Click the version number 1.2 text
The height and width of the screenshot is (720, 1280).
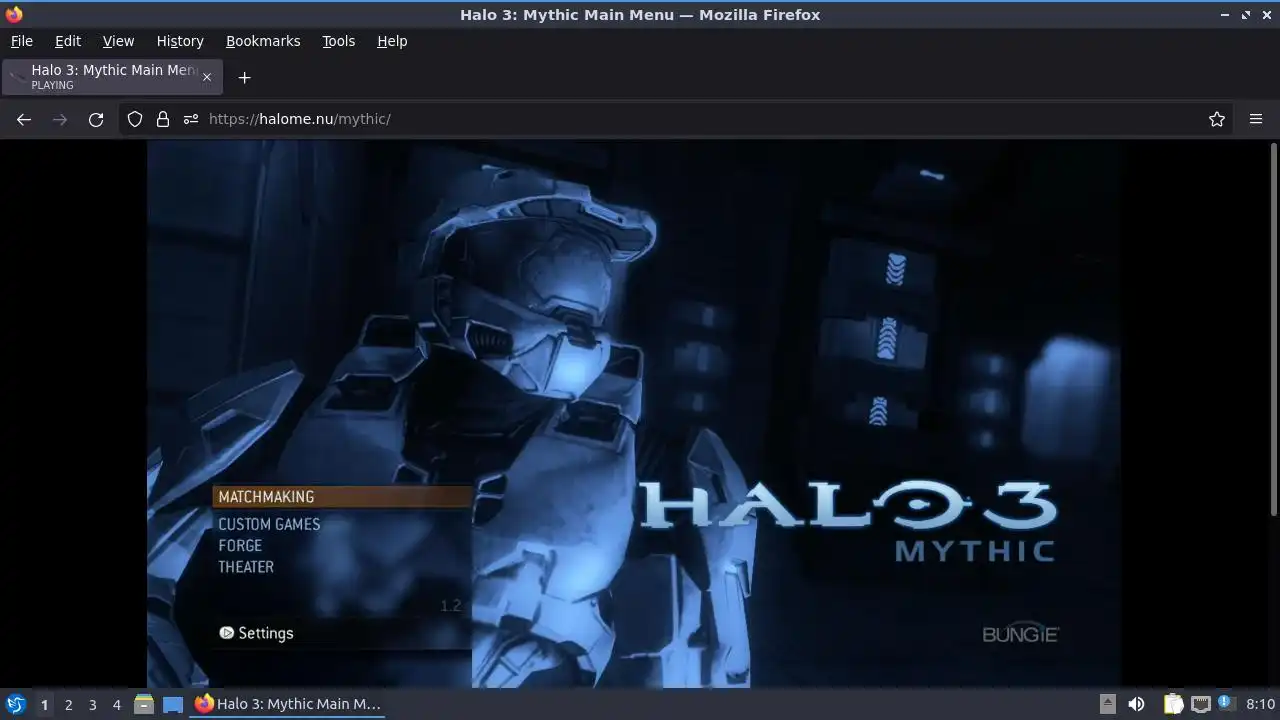451,606
